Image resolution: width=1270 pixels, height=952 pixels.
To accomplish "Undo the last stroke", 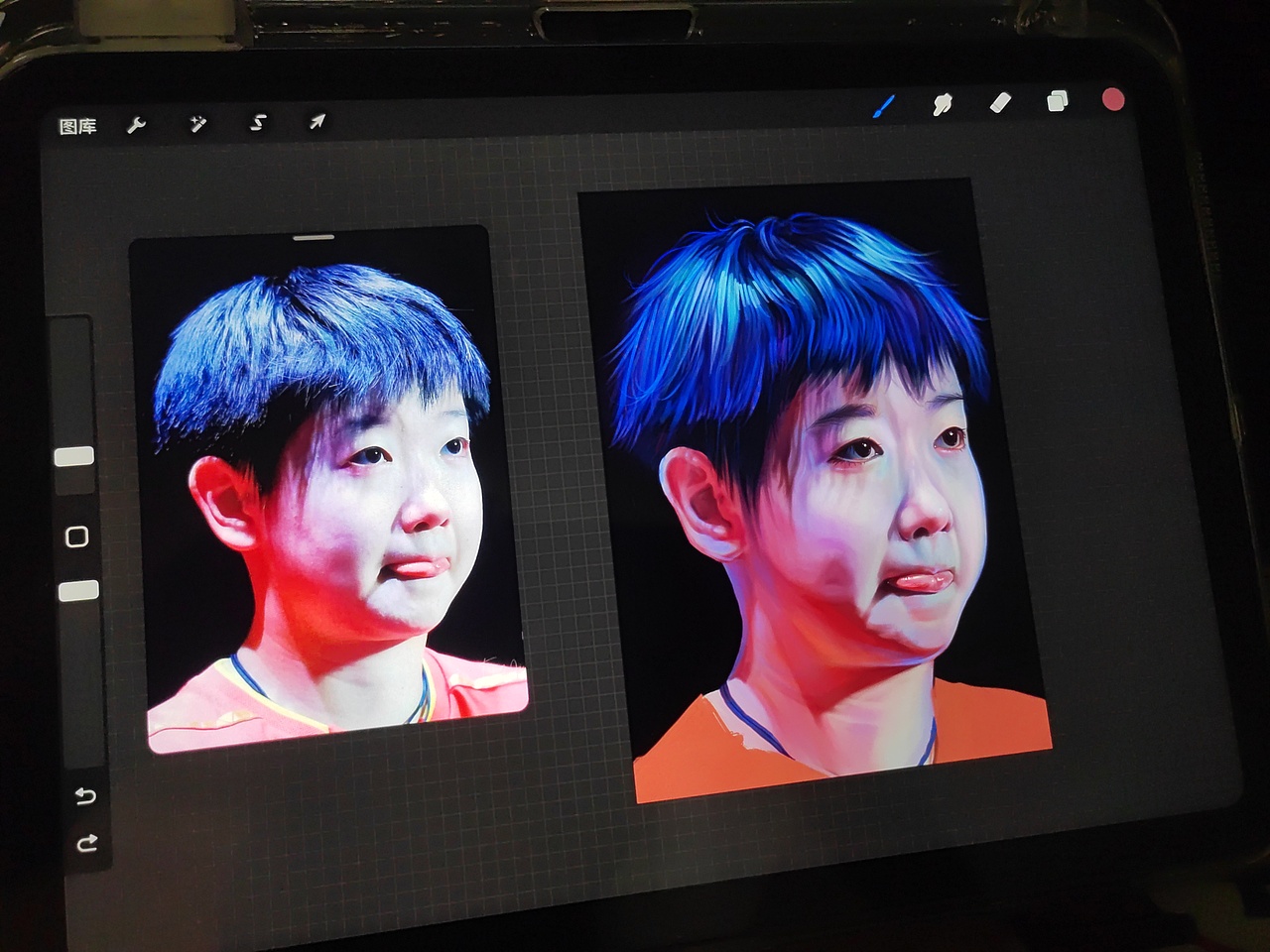I will click(x=85, y=796).
